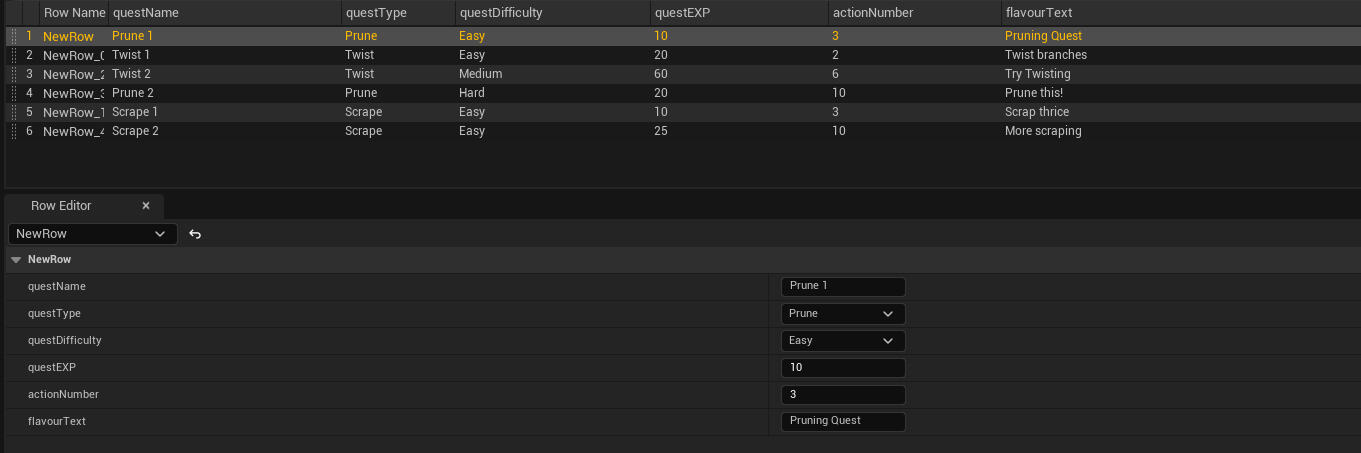Image resolution: width=1361 pixels, height=453 pixels.
Task: Open the questDifficulty Easy dropdown
Action: click(842, 341)
